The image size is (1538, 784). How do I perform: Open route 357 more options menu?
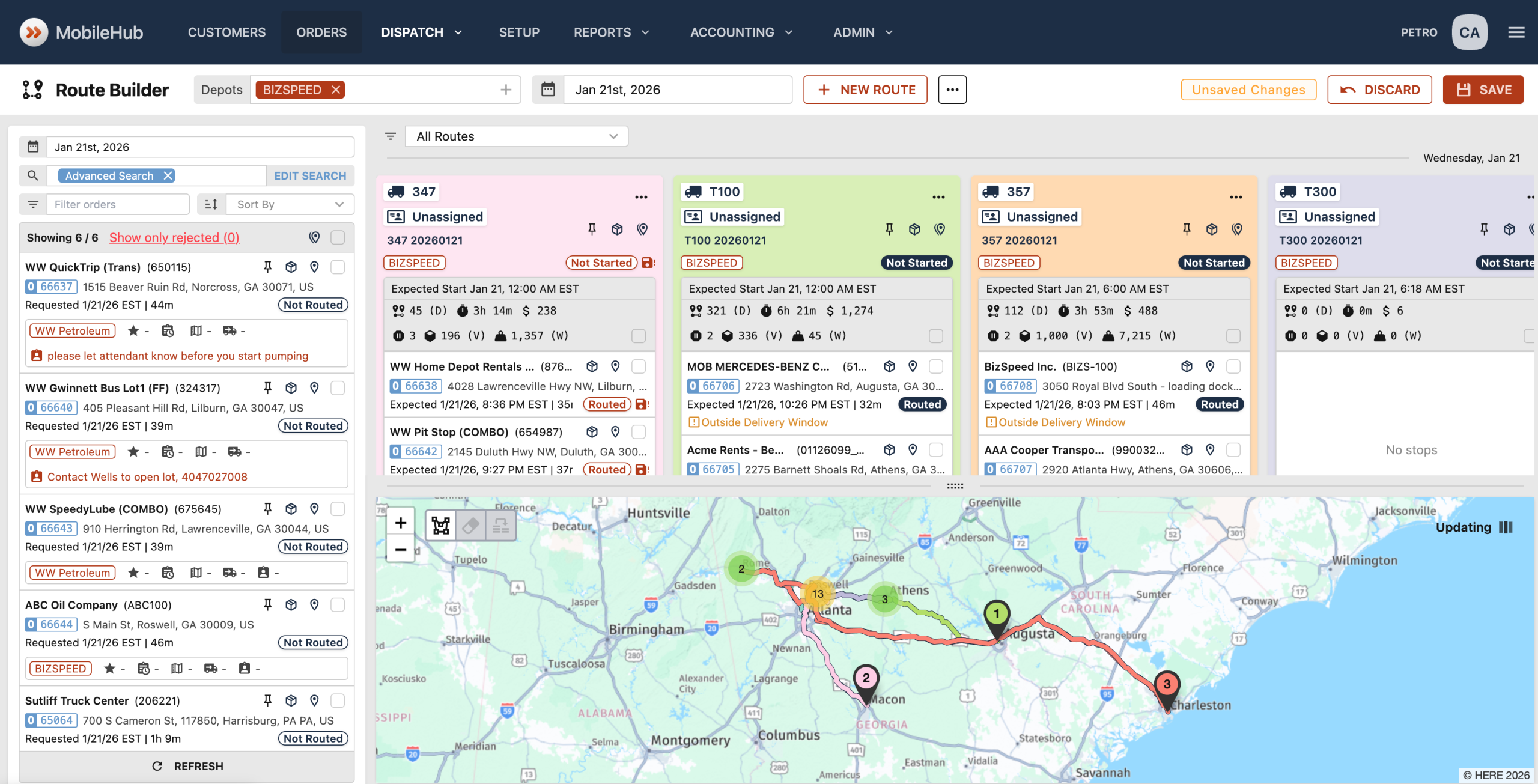click(1236, 197)
